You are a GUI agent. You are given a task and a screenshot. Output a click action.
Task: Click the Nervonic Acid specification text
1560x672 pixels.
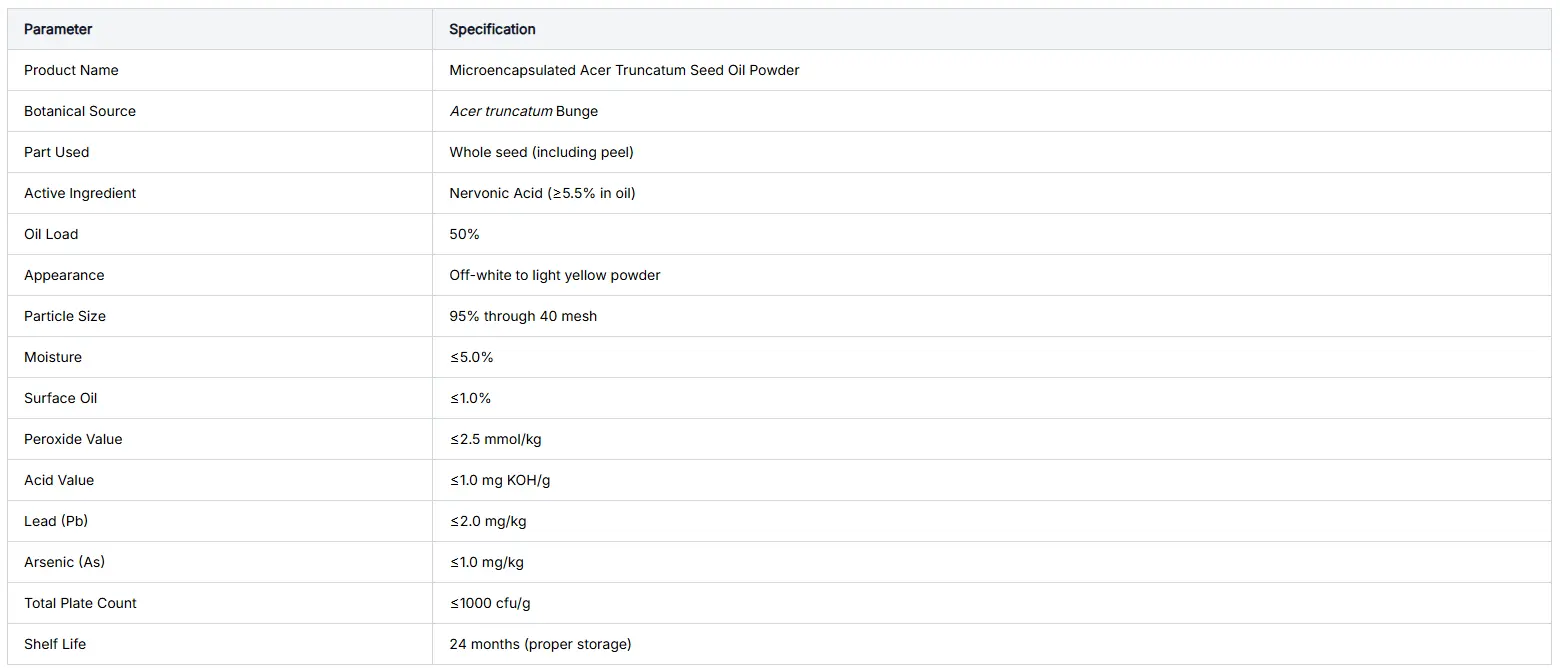[x=542, y=193]
